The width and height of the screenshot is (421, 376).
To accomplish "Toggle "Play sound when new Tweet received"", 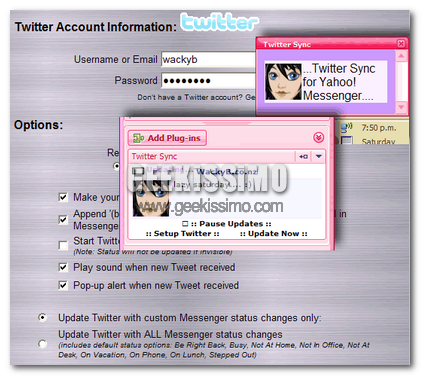I will click(63, 267).
